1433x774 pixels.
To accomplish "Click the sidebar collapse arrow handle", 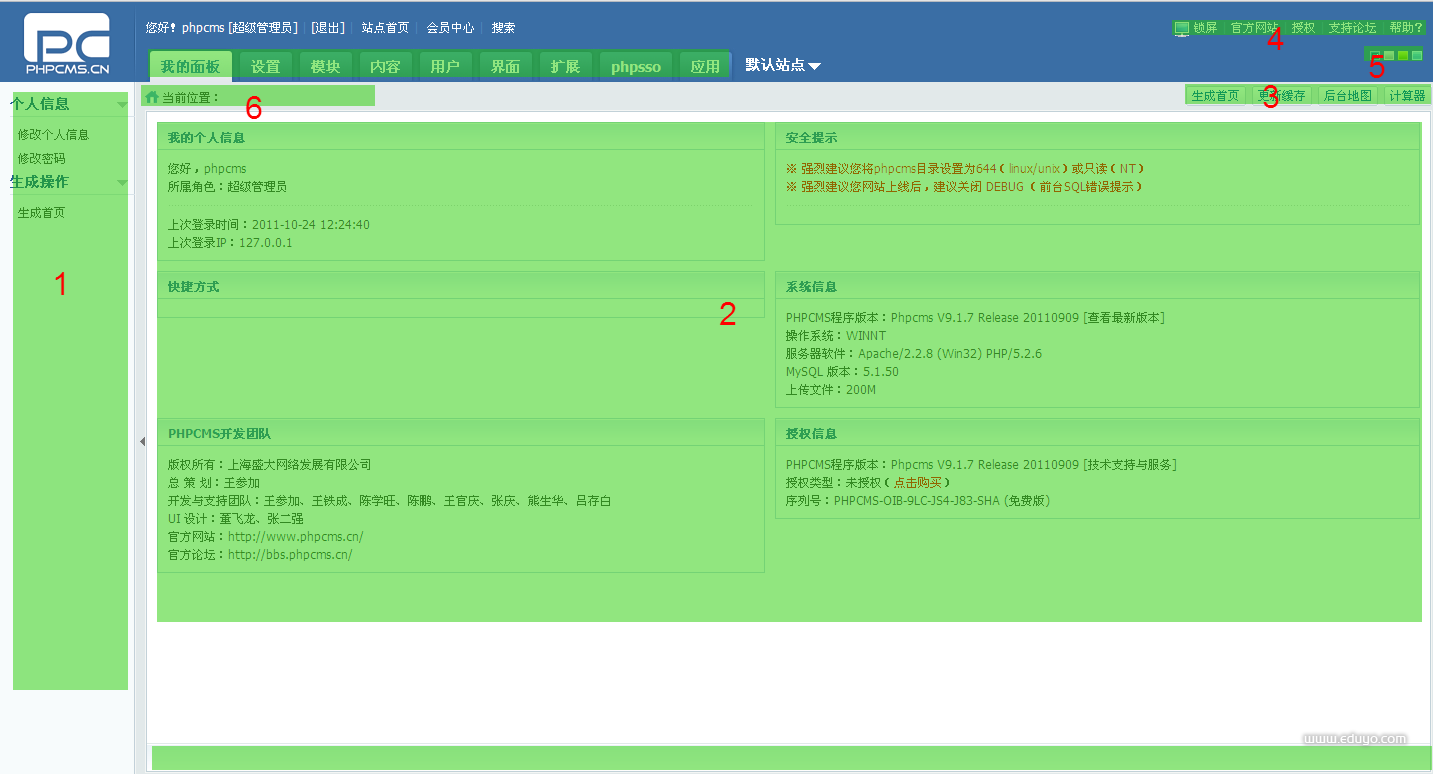I will pyautogui.click(x=141, y=440).
